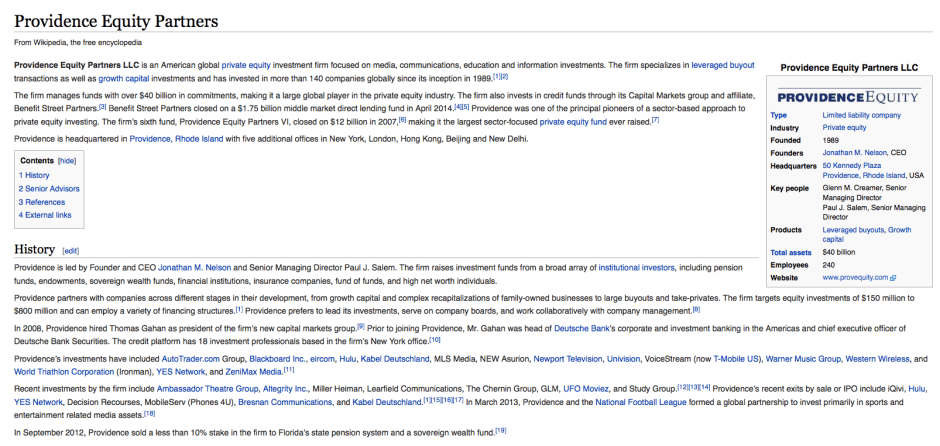Hide the Contents table
The height and width of the screenshot is (446, 940).
point(66,160)
